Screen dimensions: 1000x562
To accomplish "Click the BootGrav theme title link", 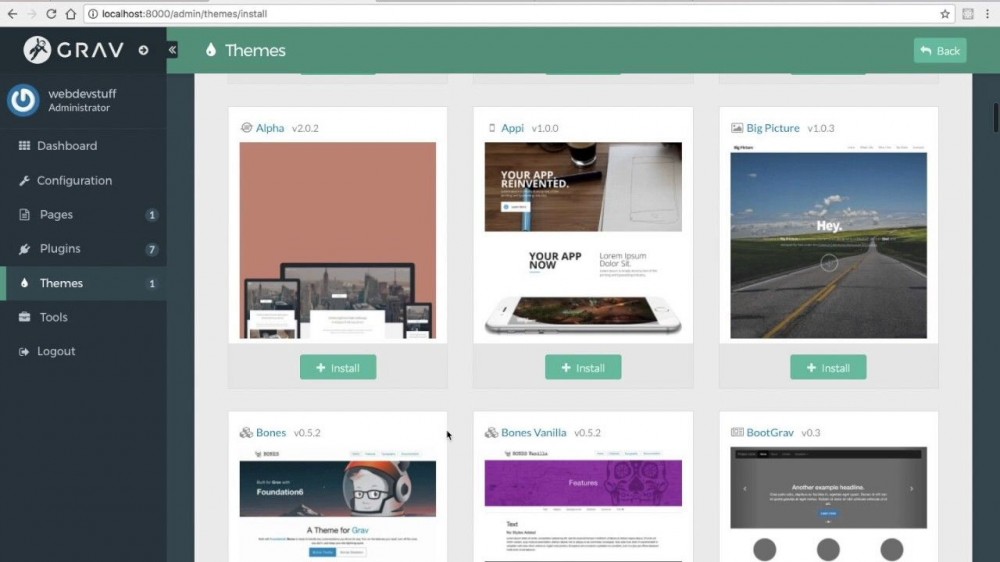I will tap(769, 433).
